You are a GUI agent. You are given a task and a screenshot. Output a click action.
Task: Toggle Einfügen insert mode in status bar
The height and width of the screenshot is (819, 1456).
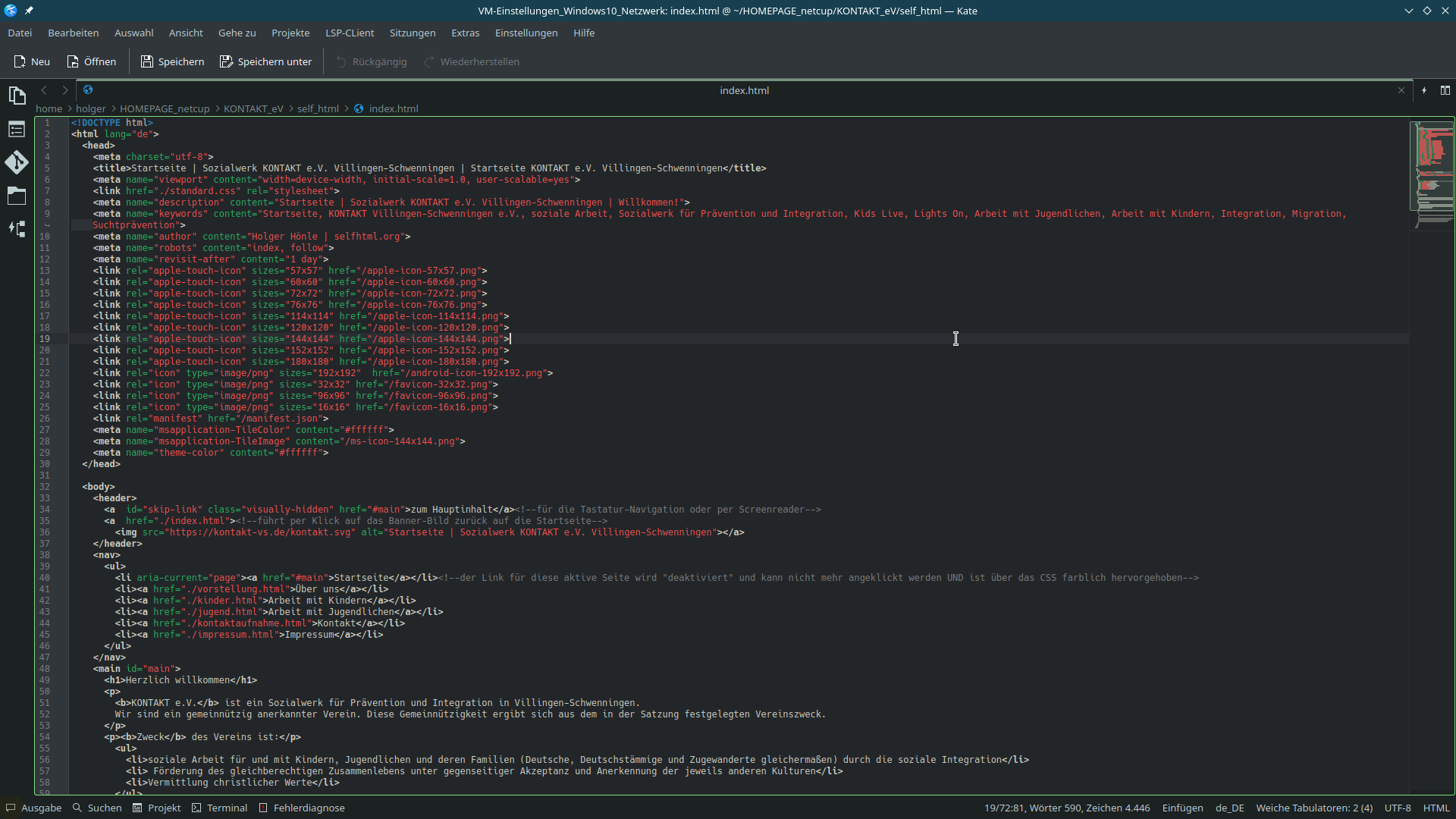[1182, 808]
